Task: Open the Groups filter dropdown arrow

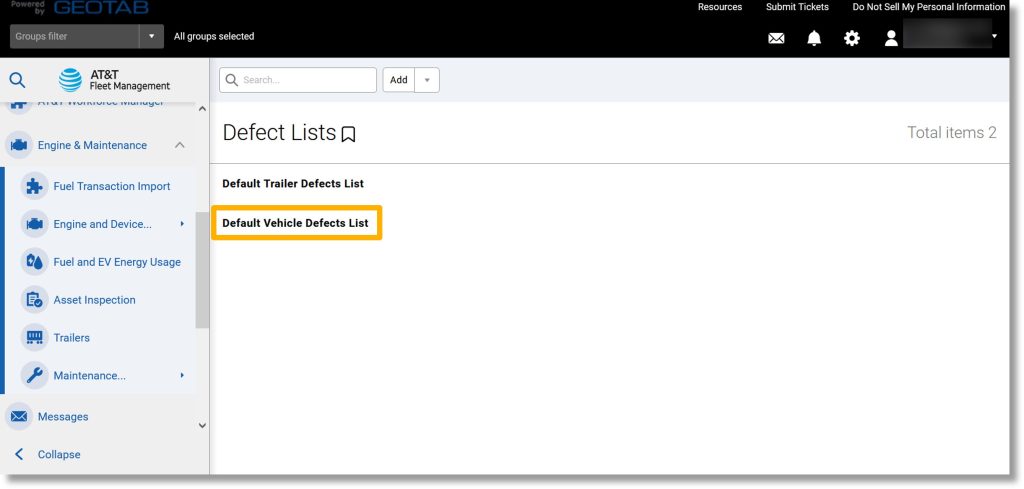Action: pyautogui.click(x=152, y=37)
